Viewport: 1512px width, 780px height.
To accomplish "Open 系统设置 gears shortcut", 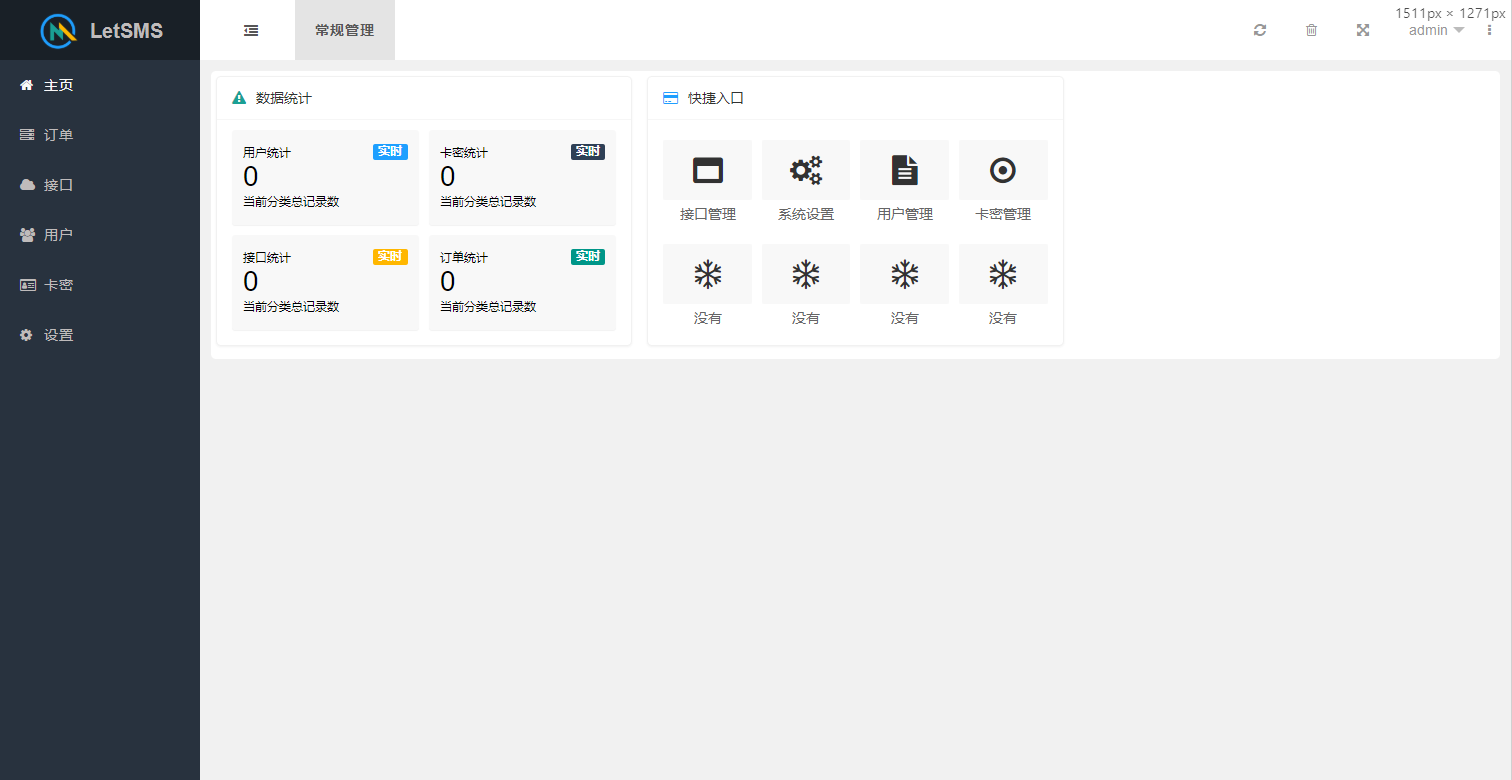I will point(805,171).
